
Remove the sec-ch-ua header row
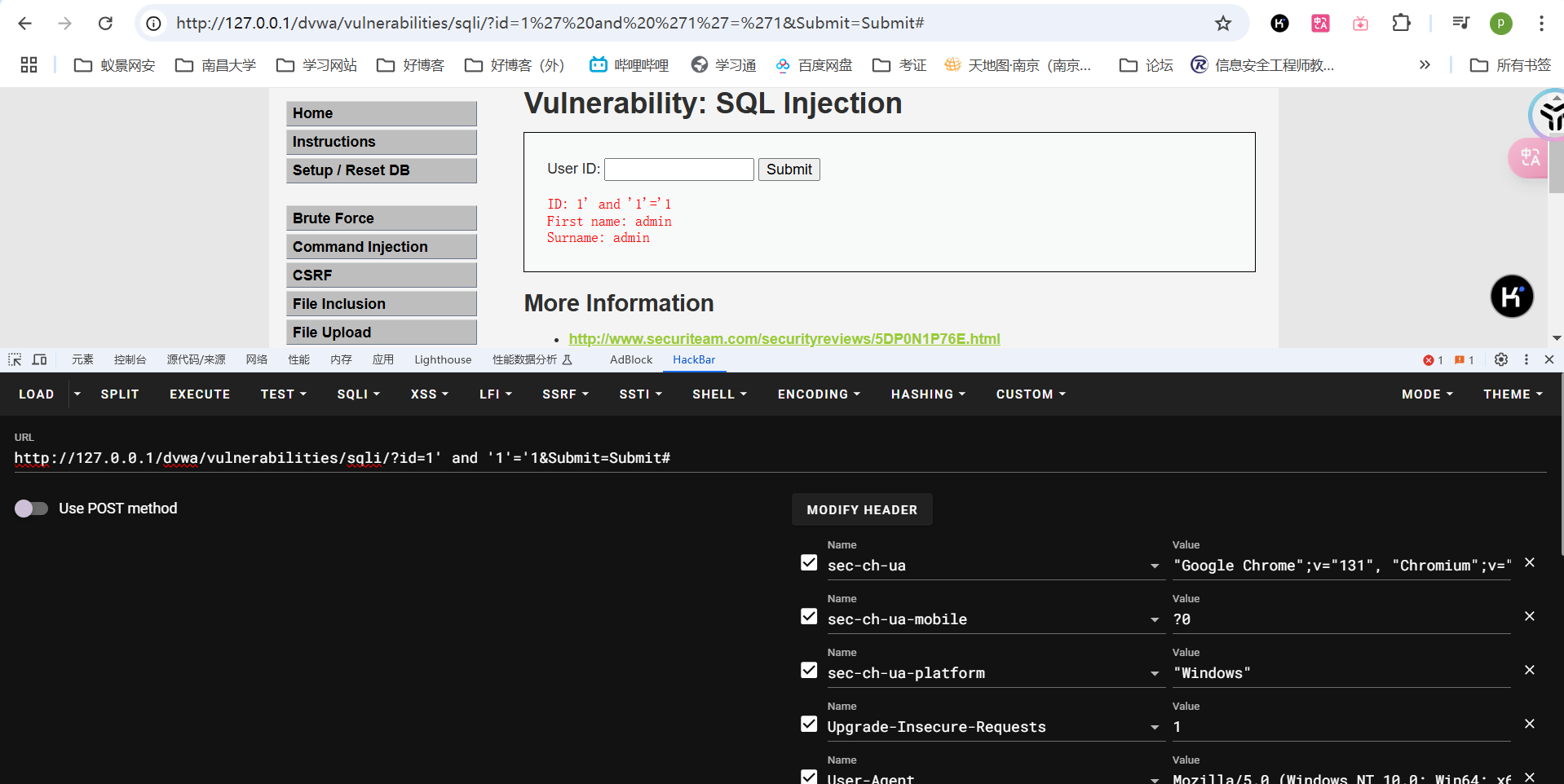(x=1530, y=562)
